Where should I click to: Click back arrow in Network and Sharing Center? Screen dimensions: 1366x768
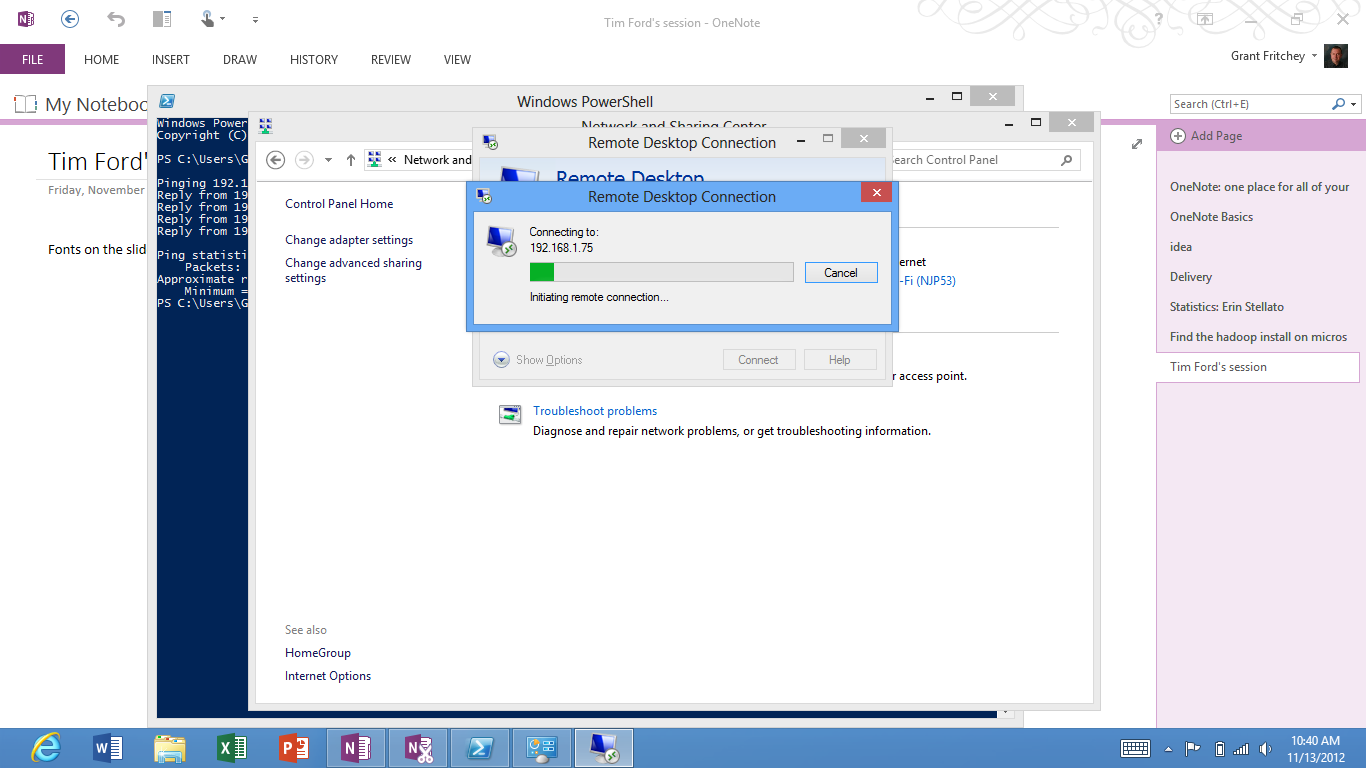click(x=276, y=160)
